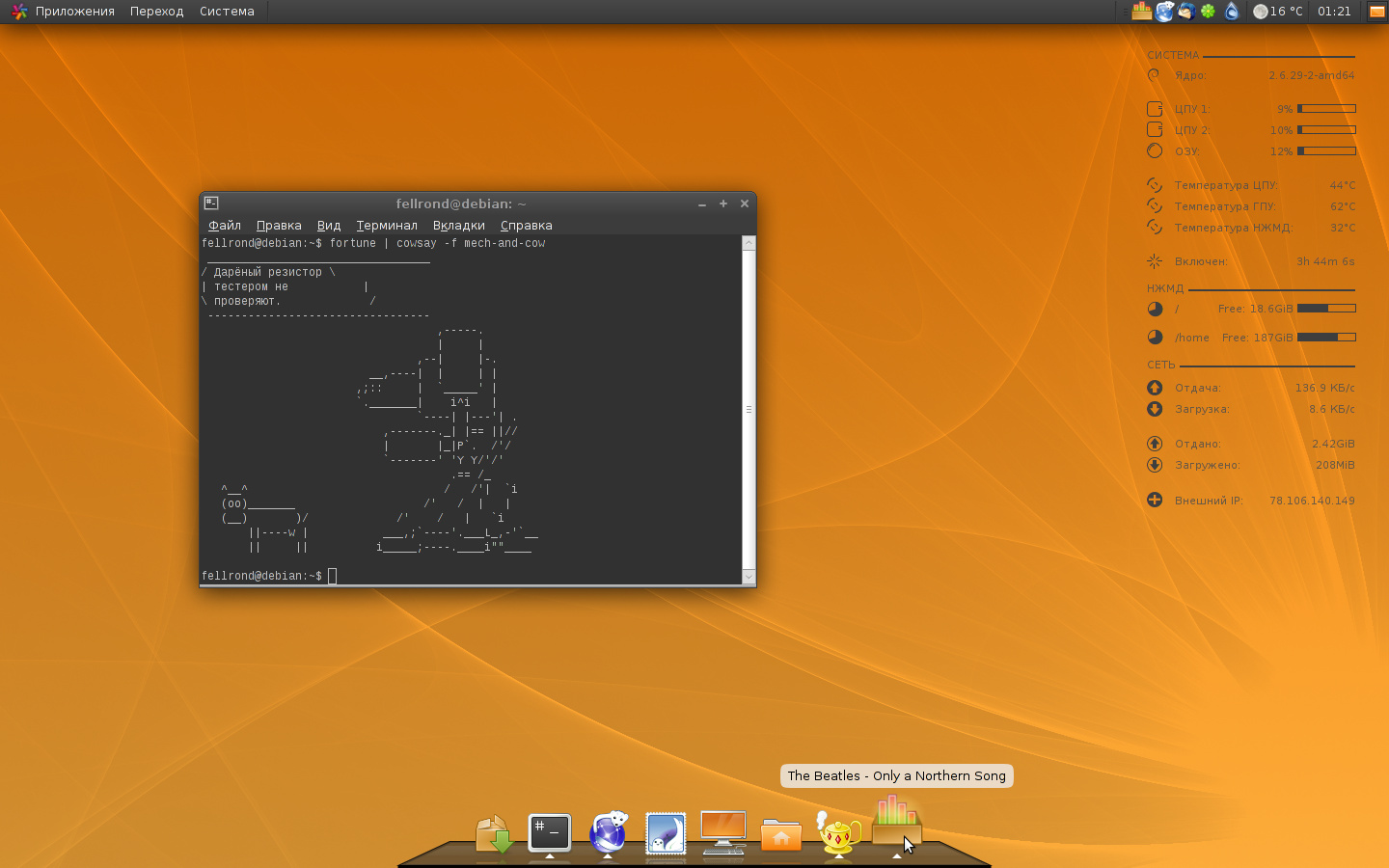Minimize the fellrond@debian terminal window
The image size is (1389, 868).
click(x=702, y=203)
